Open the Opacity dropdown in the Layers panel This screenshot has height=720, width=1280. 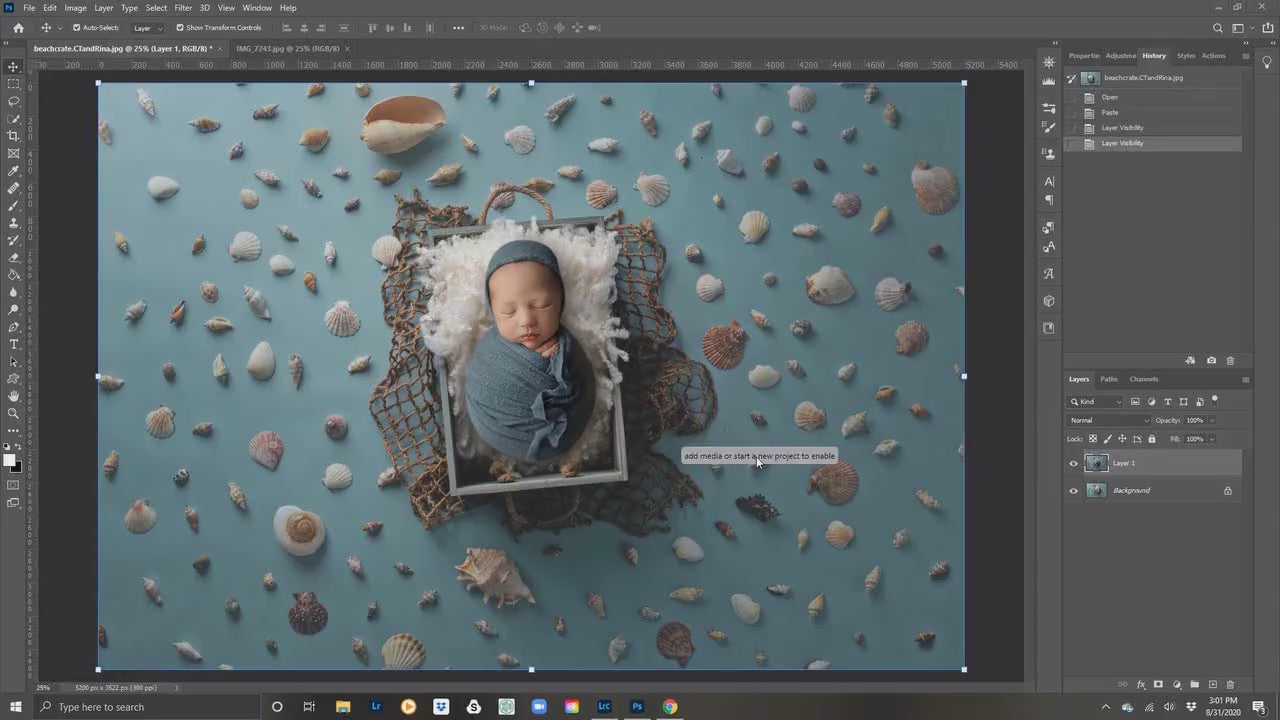coord(1210,420)
